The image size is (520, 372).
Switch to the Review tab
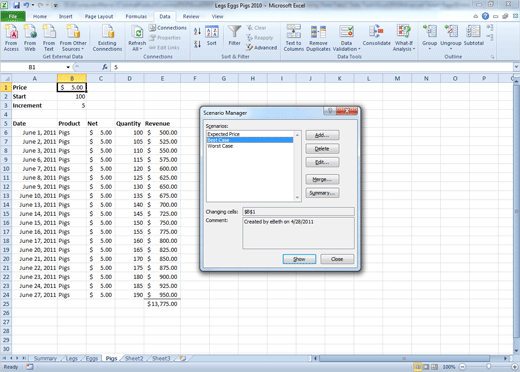click(x=191, y=16)
